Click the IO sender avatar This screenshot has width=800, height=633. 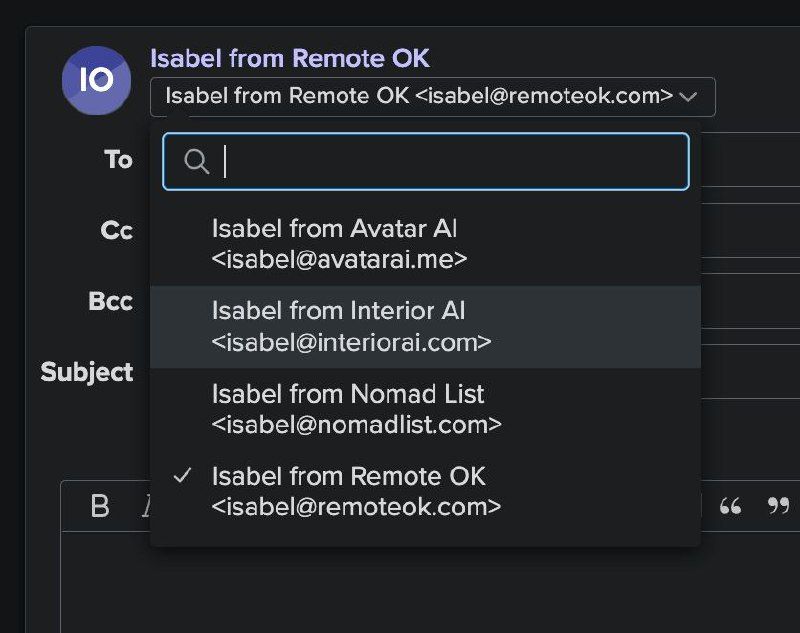(96, 80)
